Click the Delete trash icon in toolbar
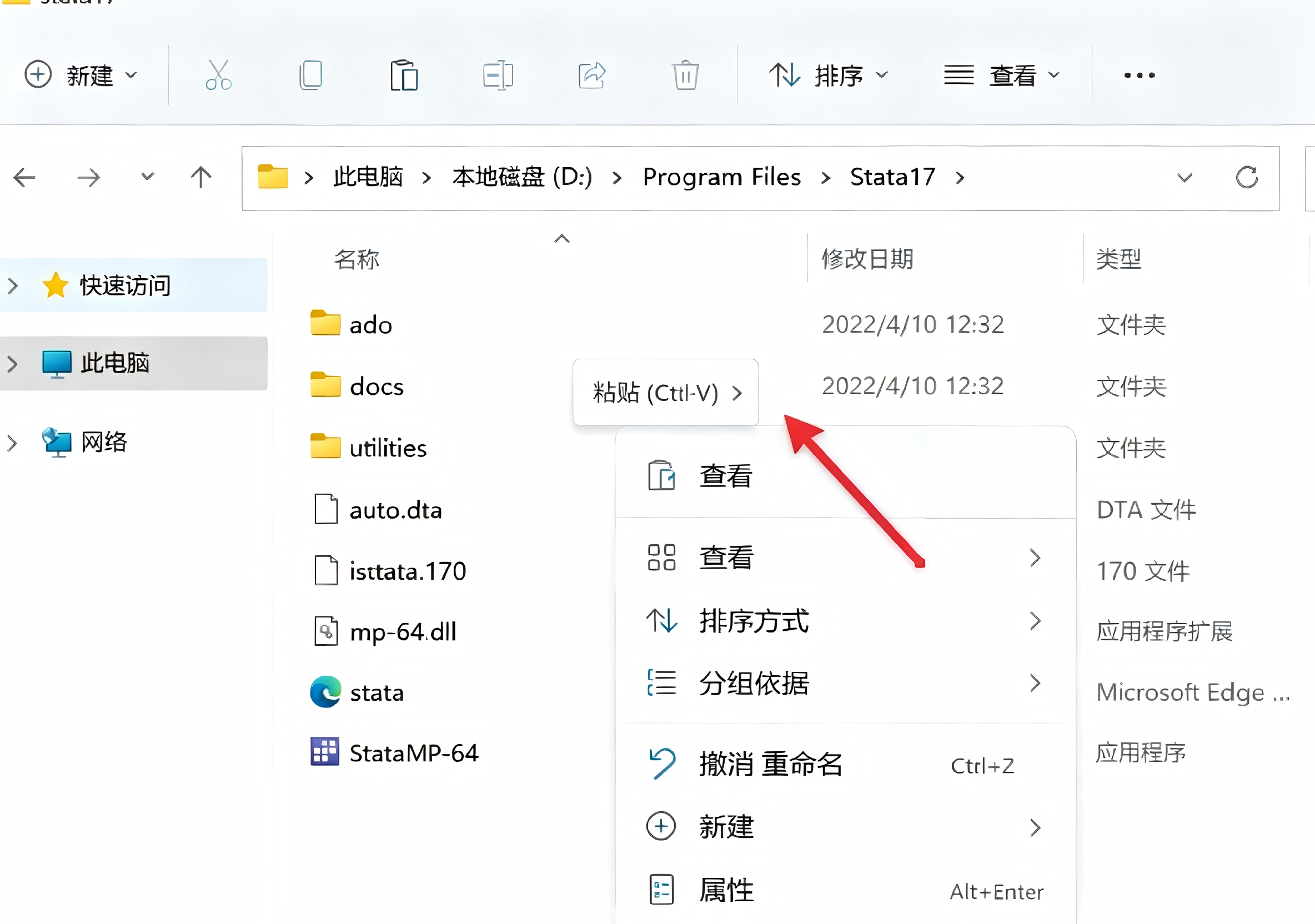The image size is (1315, 924). tap(686, 75)
